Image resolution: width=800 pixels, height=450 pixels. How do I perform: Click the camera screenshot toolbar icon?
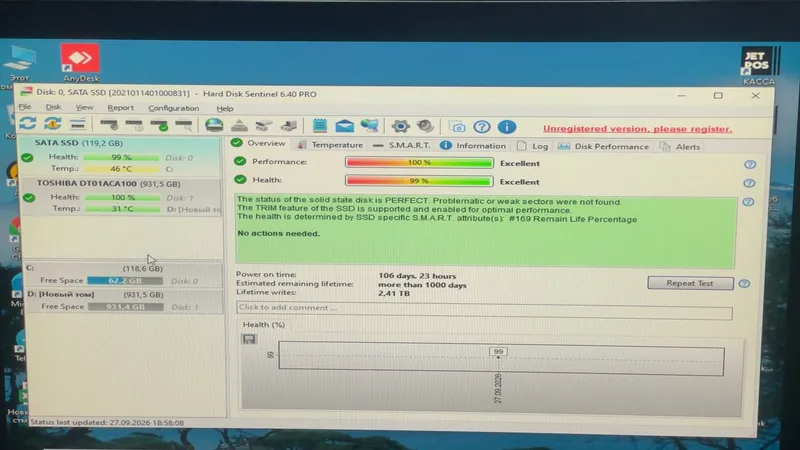pyautogui.click(x=458, y=127)
